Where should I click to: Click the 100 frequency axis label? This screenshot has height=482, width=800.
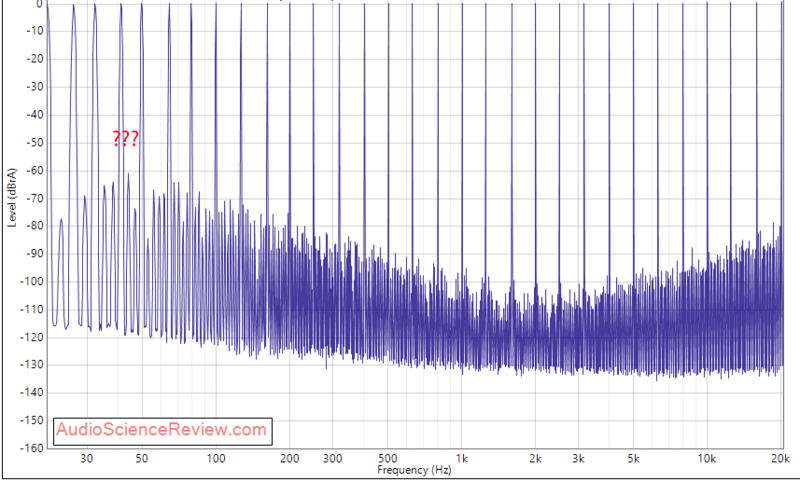(215, 459)
